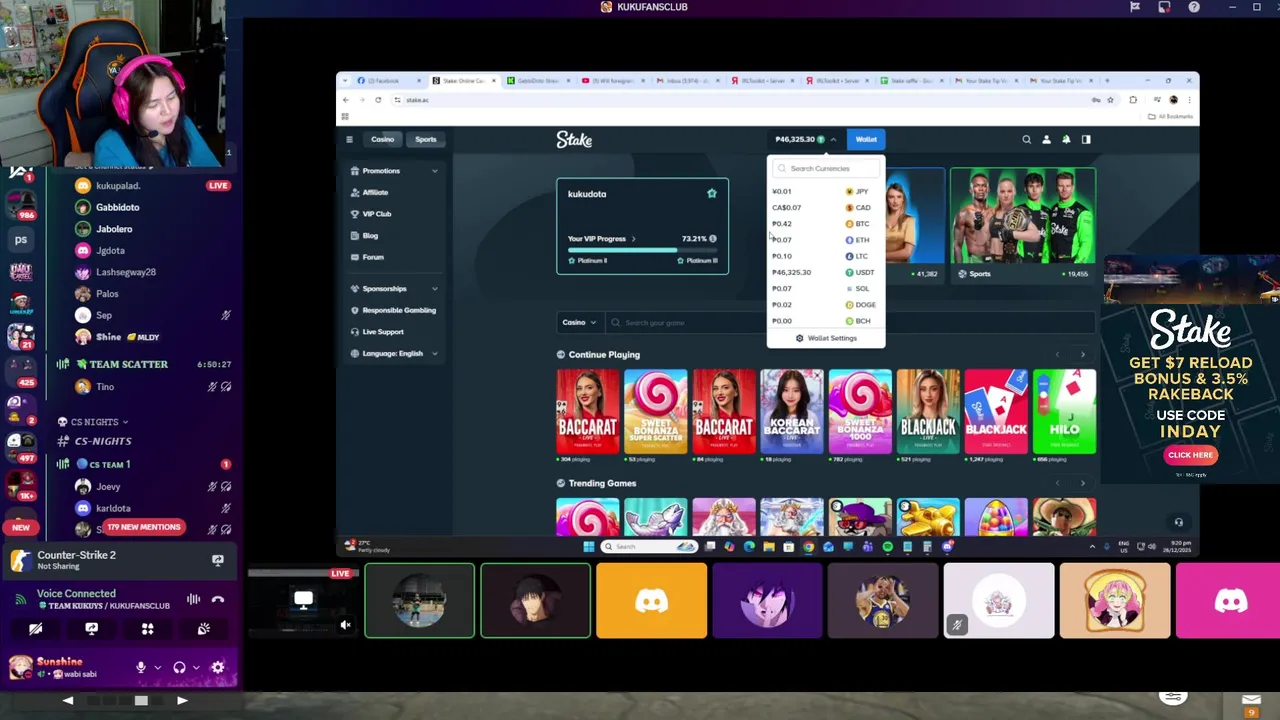
Task: Click the Discord user settings gear
Action: coord(217,667)
